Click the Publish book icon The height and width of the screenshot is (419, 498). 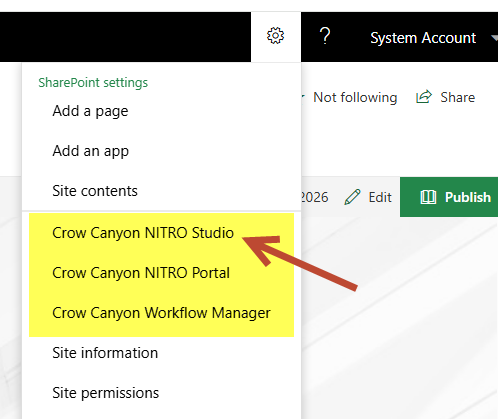(x=428, y=197)
